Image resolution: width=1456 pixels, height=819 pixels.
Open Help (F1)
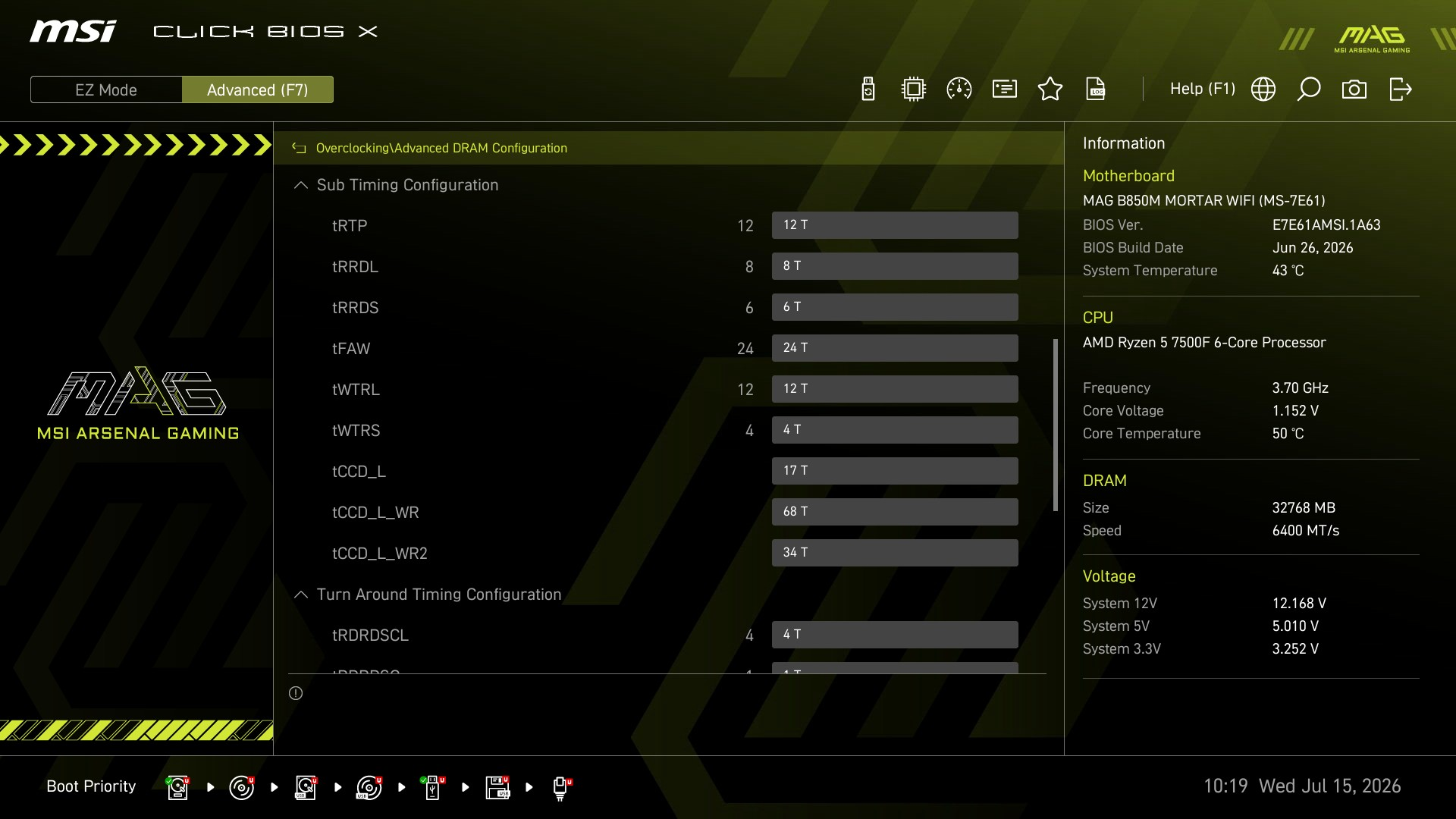point(1203,89)
